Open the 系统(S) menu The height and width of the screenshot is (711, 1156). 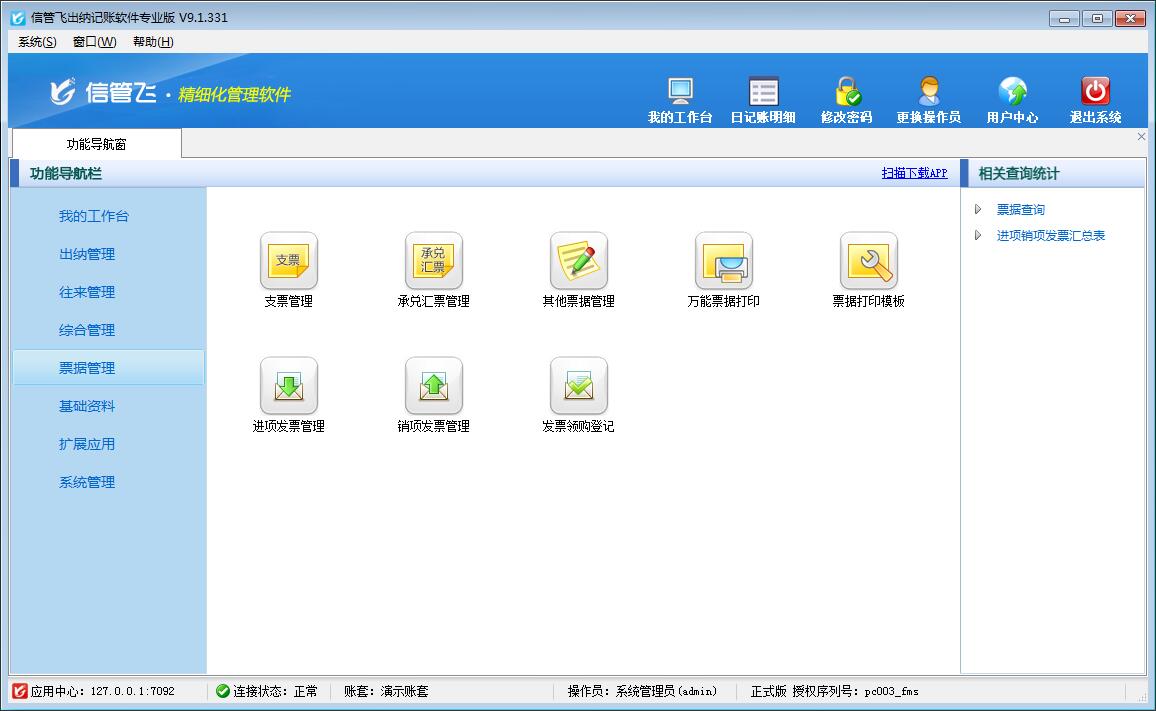(x=37, y=42)
